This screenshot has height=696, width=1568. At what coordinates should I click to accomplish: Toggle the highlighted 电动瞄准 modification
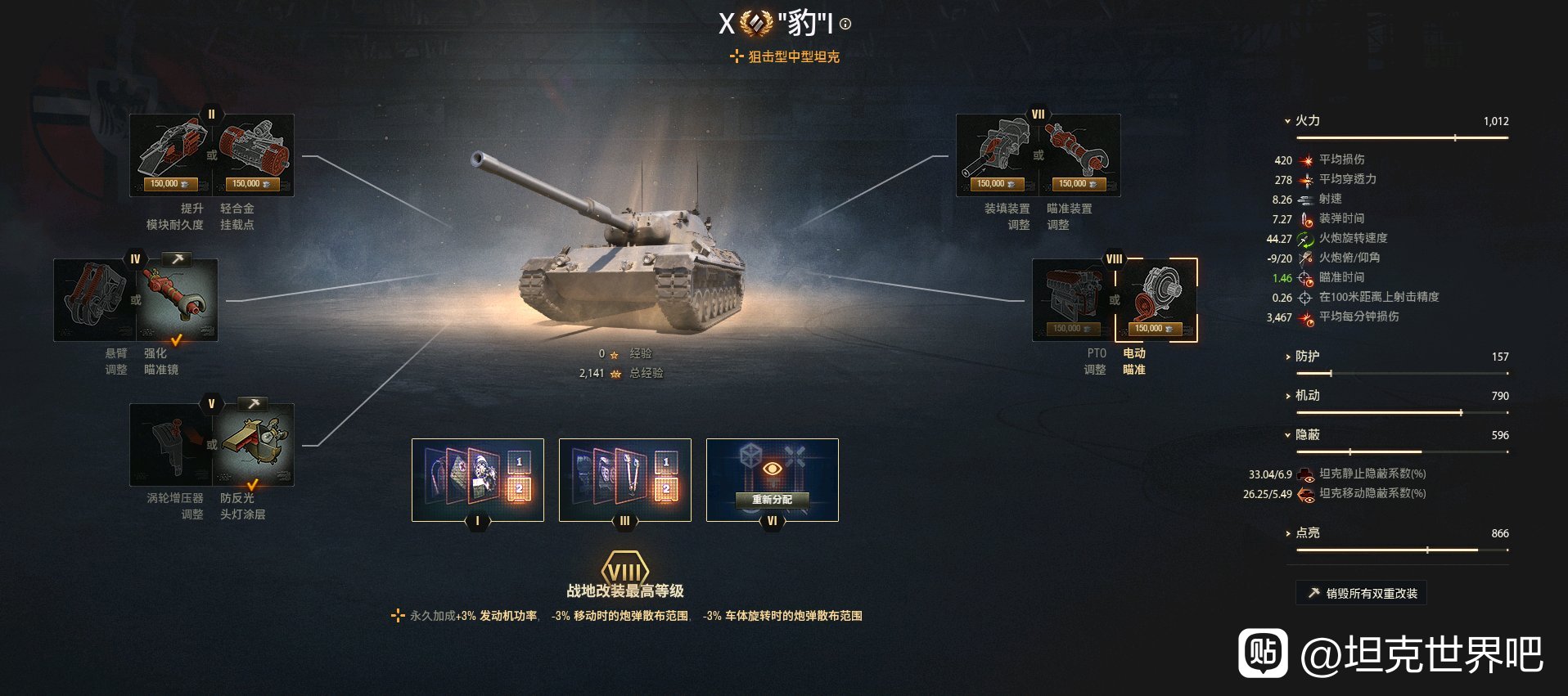(1156, 299)
